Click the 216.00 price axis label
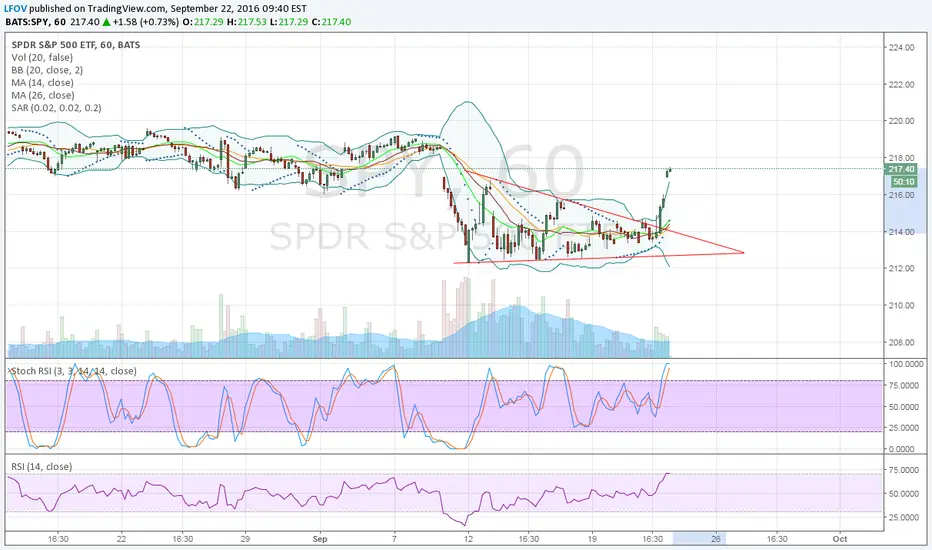Image resolution: width=932 pixels, height=550 pixels. pos(901,195)
